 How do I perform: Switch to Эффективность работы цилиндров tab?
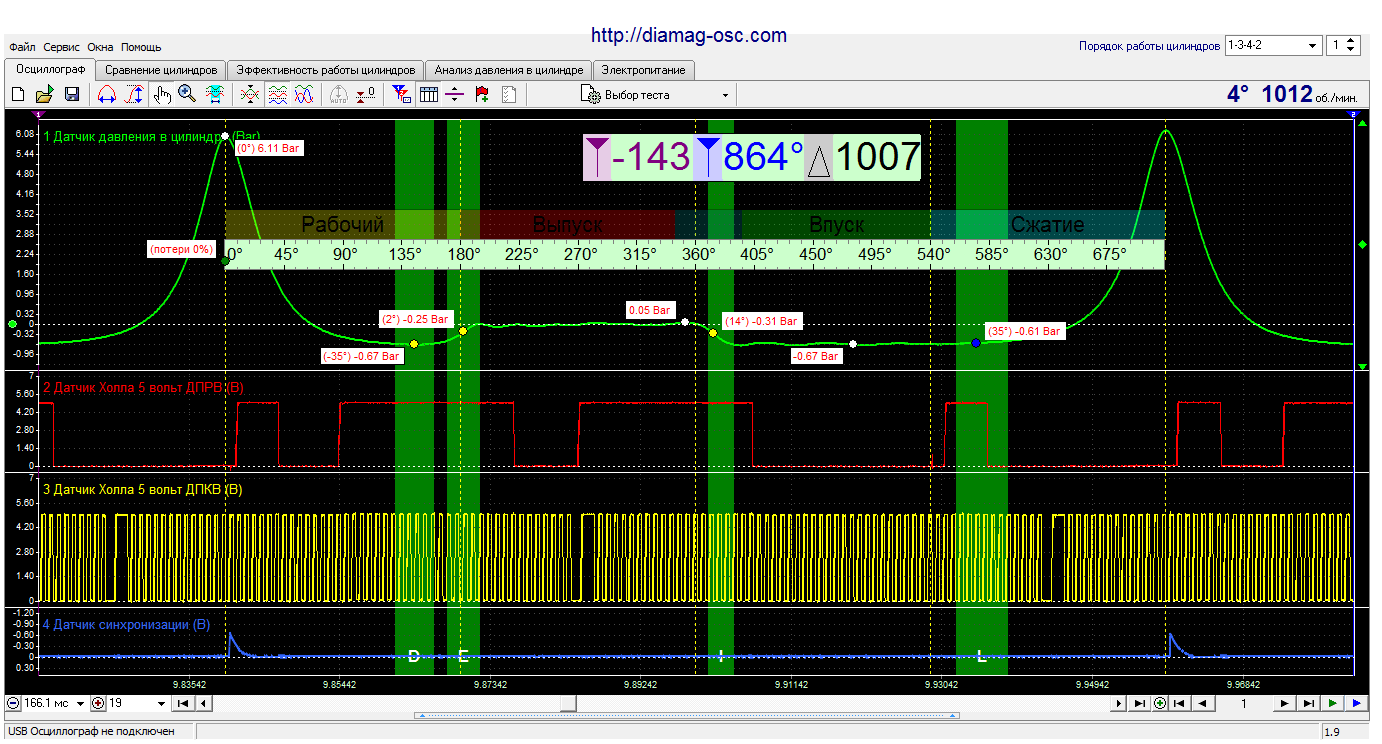click(x=325, y=71)
